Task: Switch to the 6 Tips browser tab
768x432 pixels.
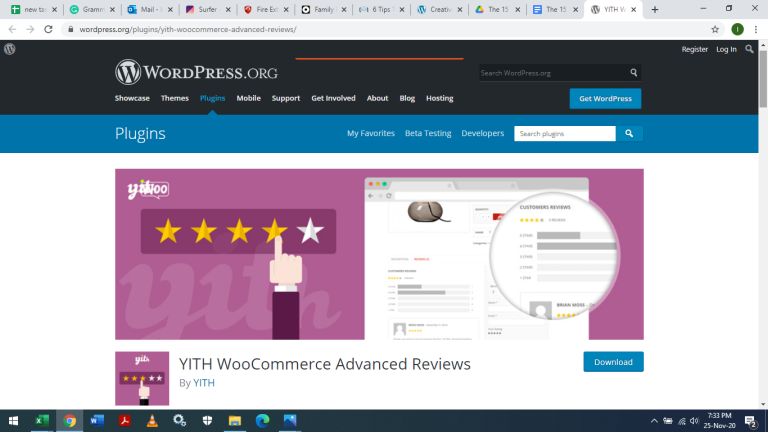Action: 382,9
